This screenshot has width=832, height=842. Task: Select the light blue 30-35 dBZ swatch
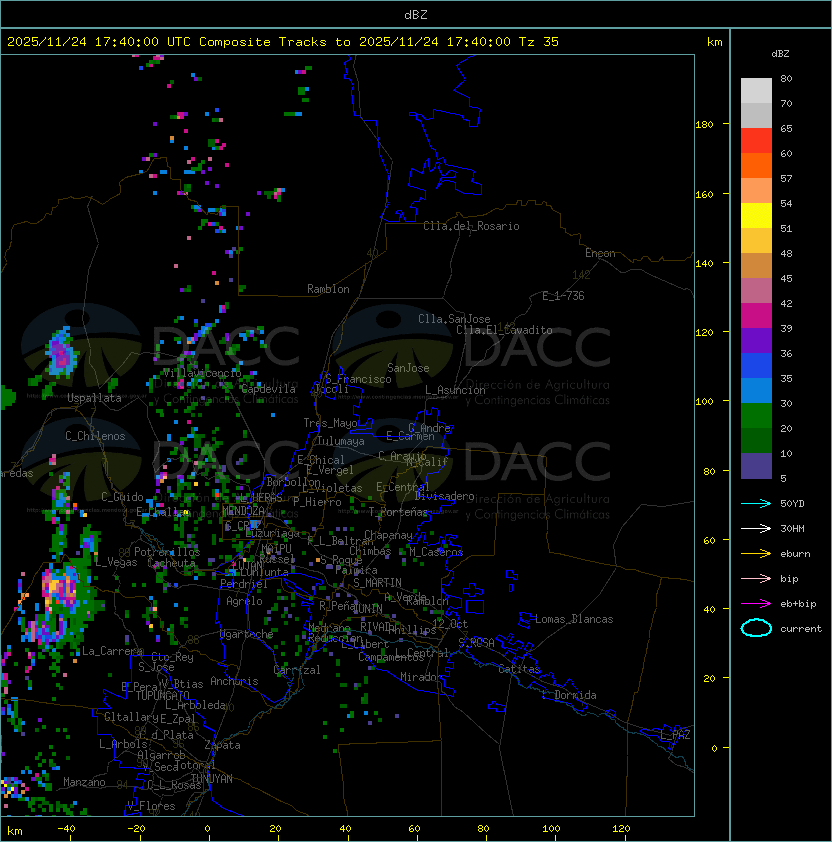pyautogui.click(x=756, y=391)
